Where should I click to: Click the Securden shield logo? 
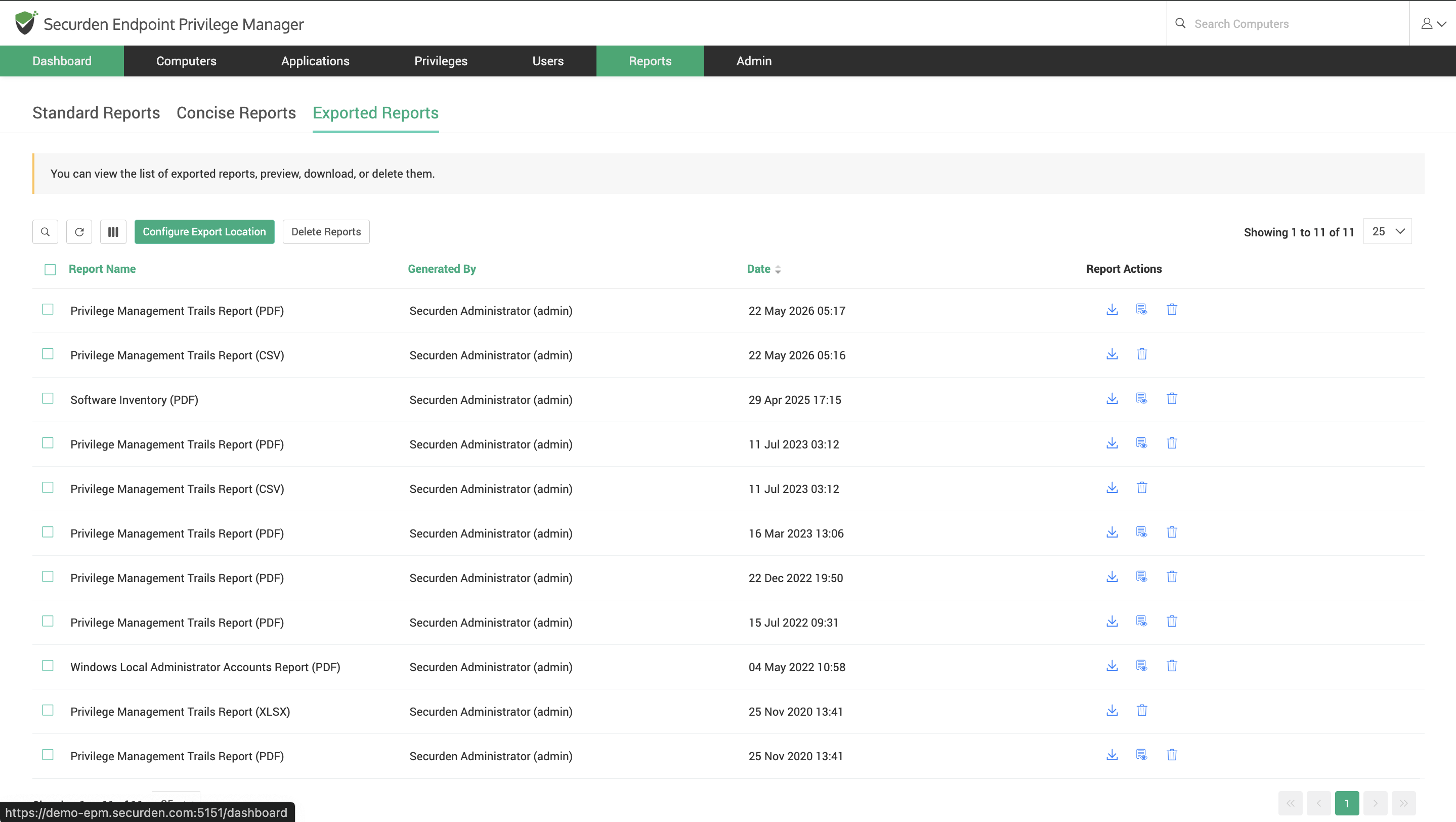[25, 23]
